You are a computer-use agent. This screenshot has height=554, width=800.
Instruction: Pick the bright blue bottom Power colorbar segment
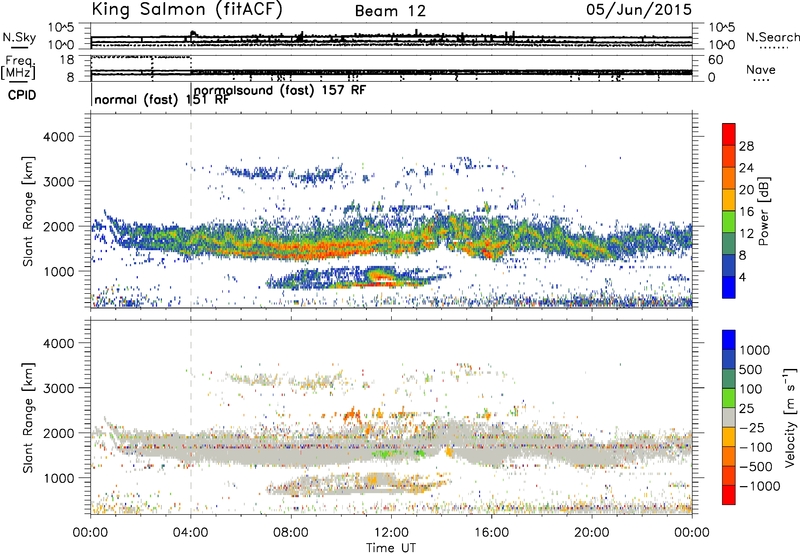pos(729,287)
